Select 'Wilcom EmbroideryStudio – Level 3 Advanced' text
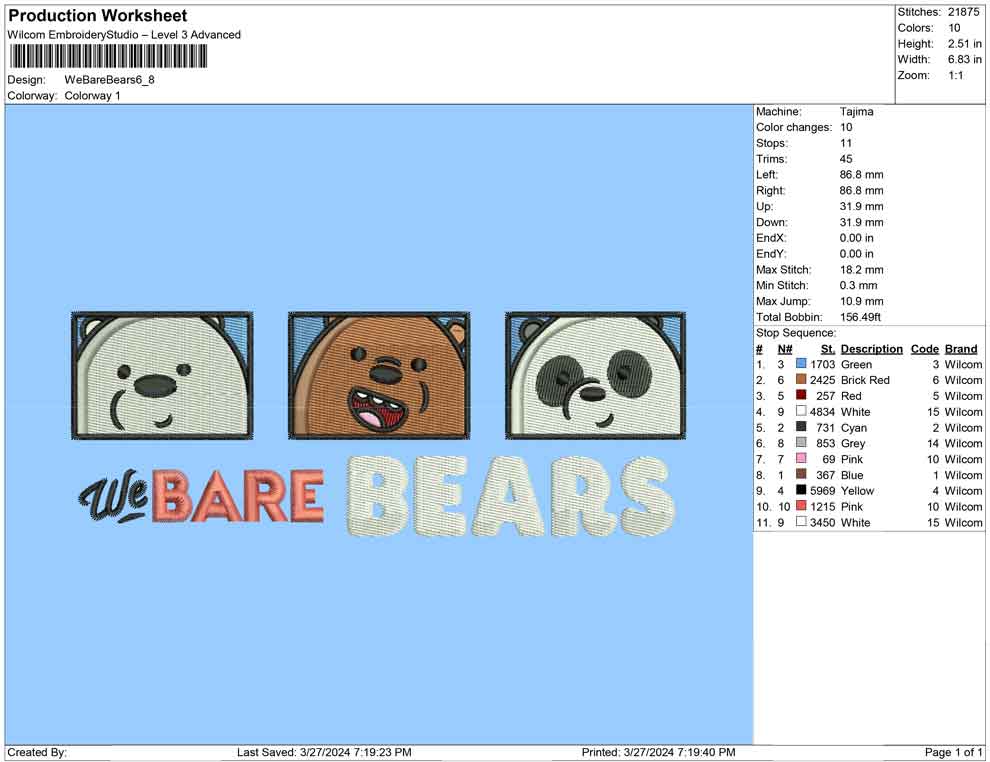990x762 pixels. coord(124,35)
